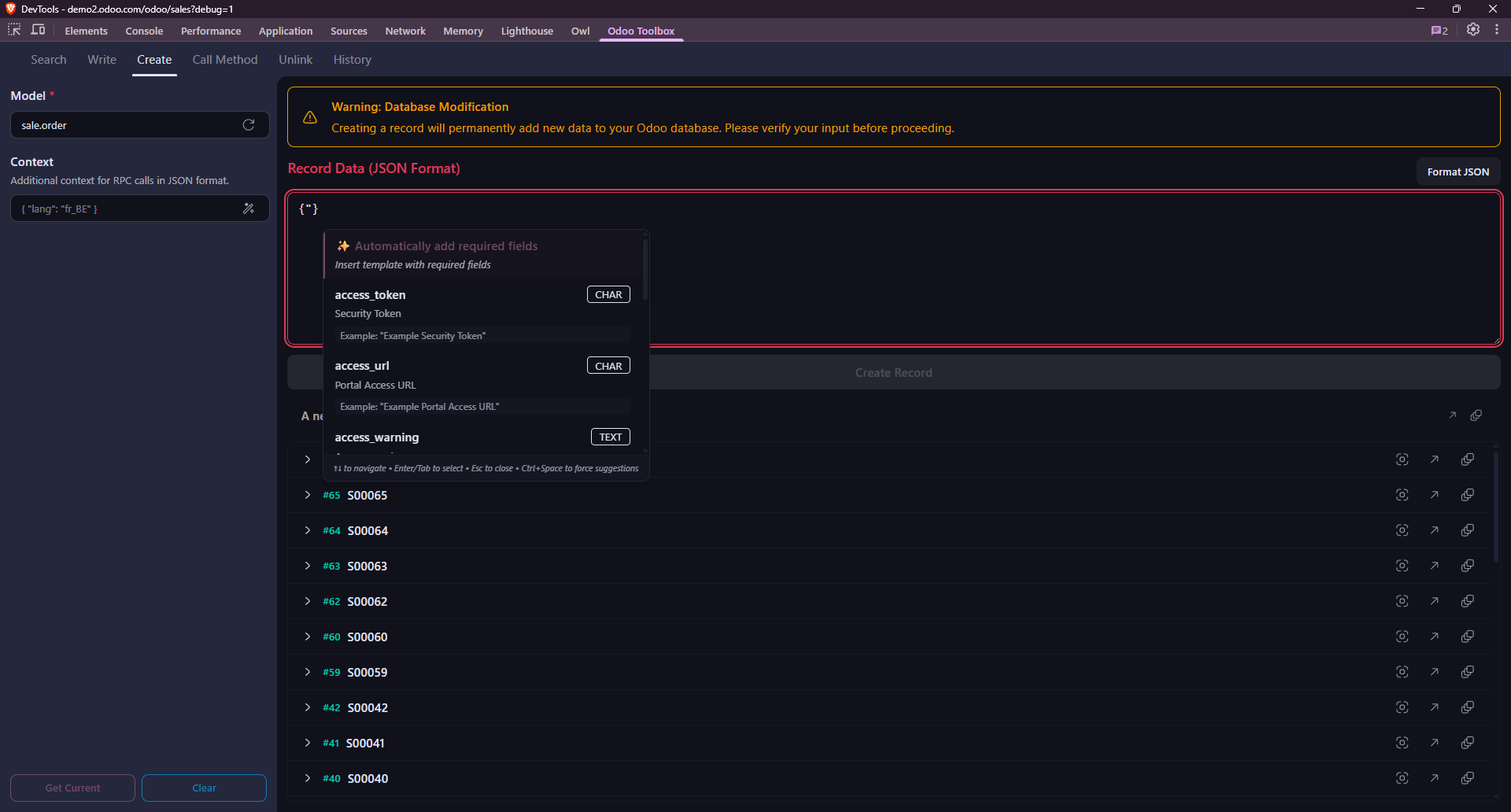The width and height of the screenshot is (1511, 812).
Task: Click the Format JSON button
Action: pyautogui.click(x=1457, y=171)
